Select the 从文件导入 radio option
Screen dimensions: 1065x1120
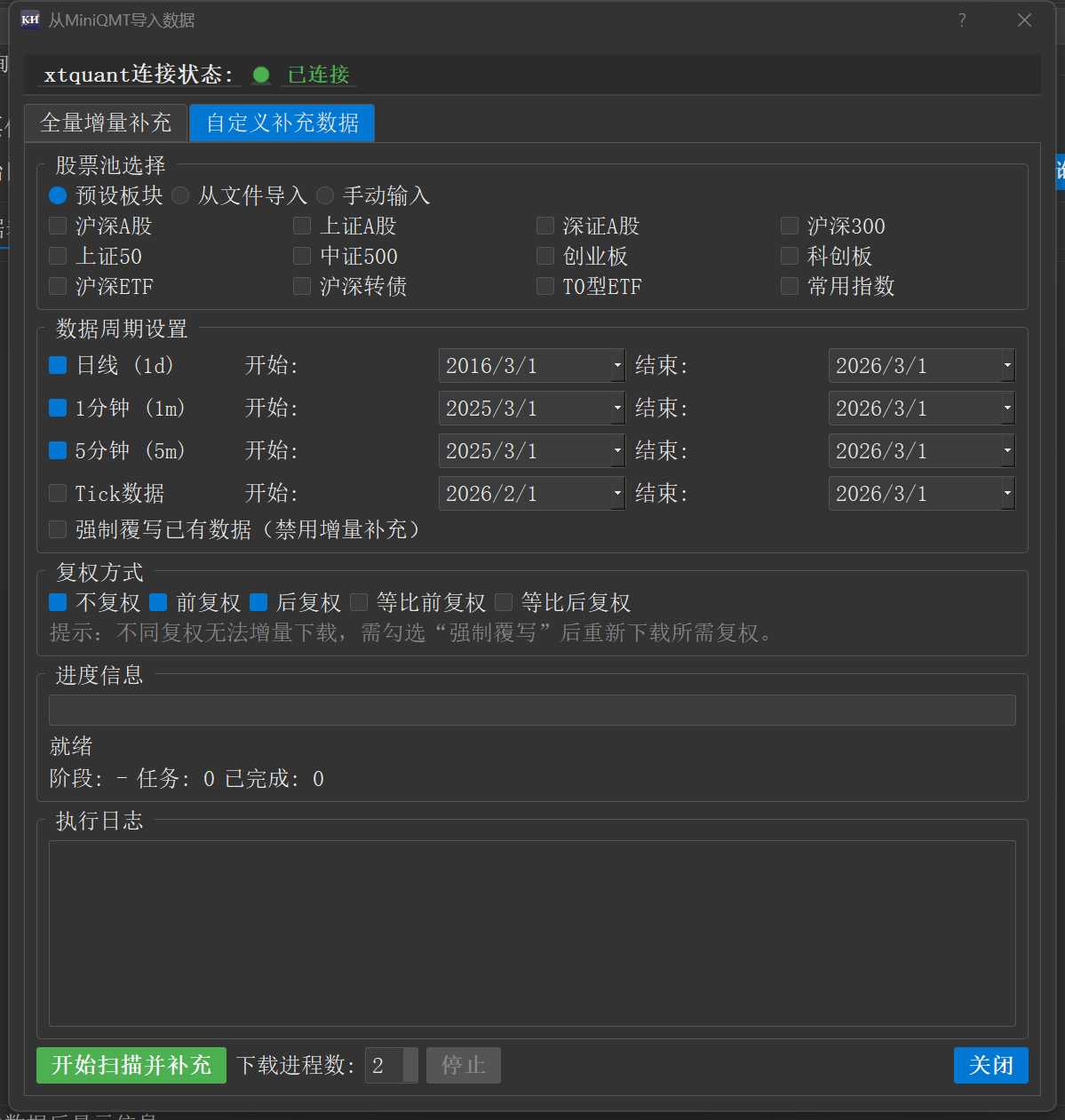pos(180,195)
